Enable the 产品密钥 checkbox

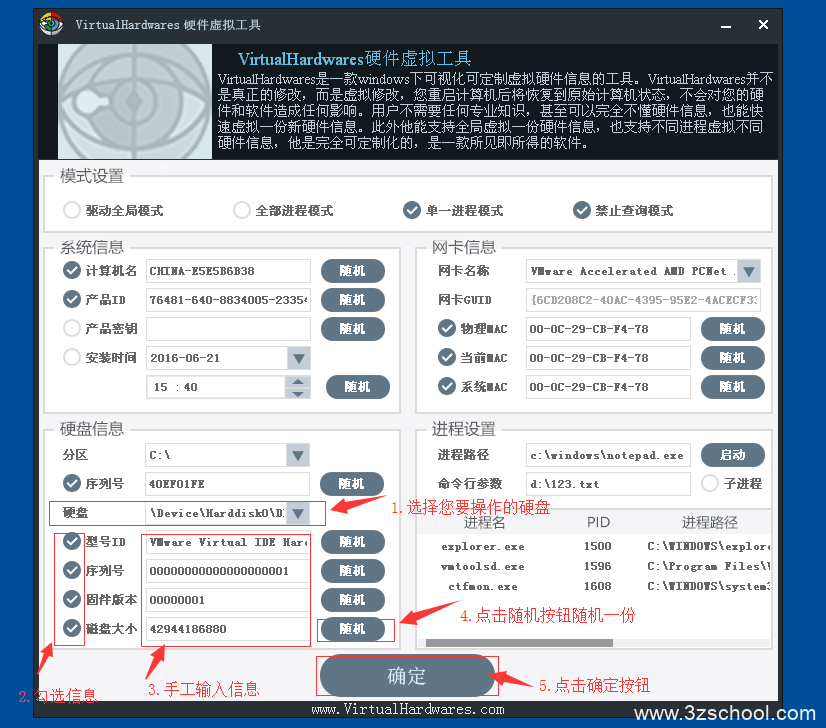[x=71, y=328]
